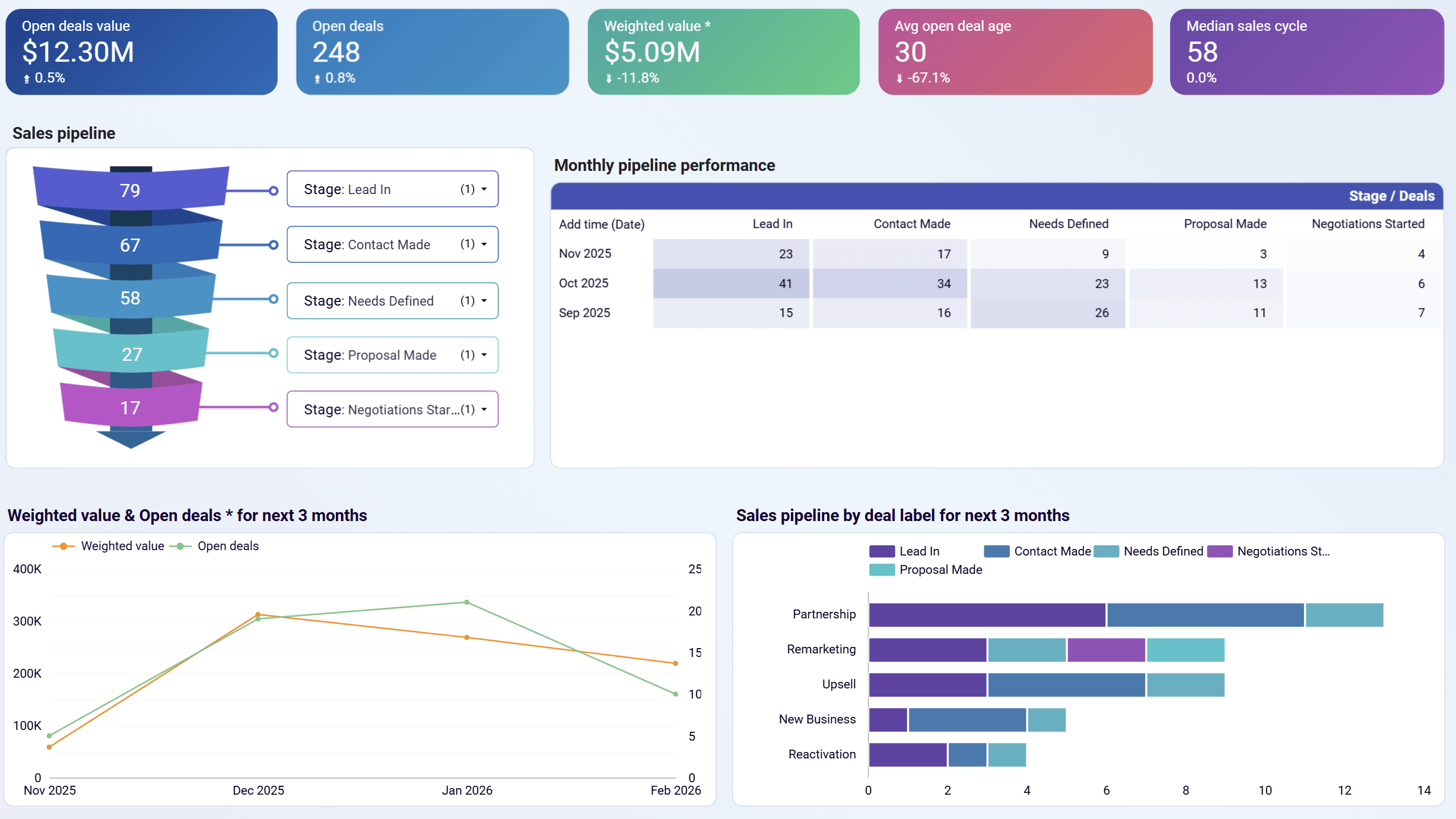Click the Negotiations Started funnel segment showing 17
The height and width of the screenshot is (819, 1456).
point(130,408)
